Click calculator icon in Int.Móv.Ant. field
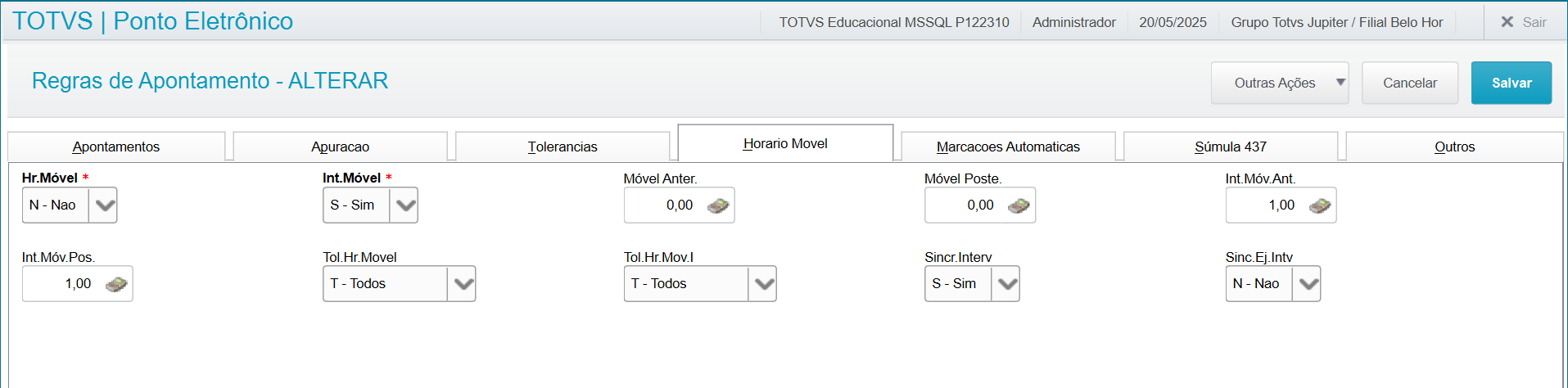The image size is (1568, 388). [x=1320, y=205]
